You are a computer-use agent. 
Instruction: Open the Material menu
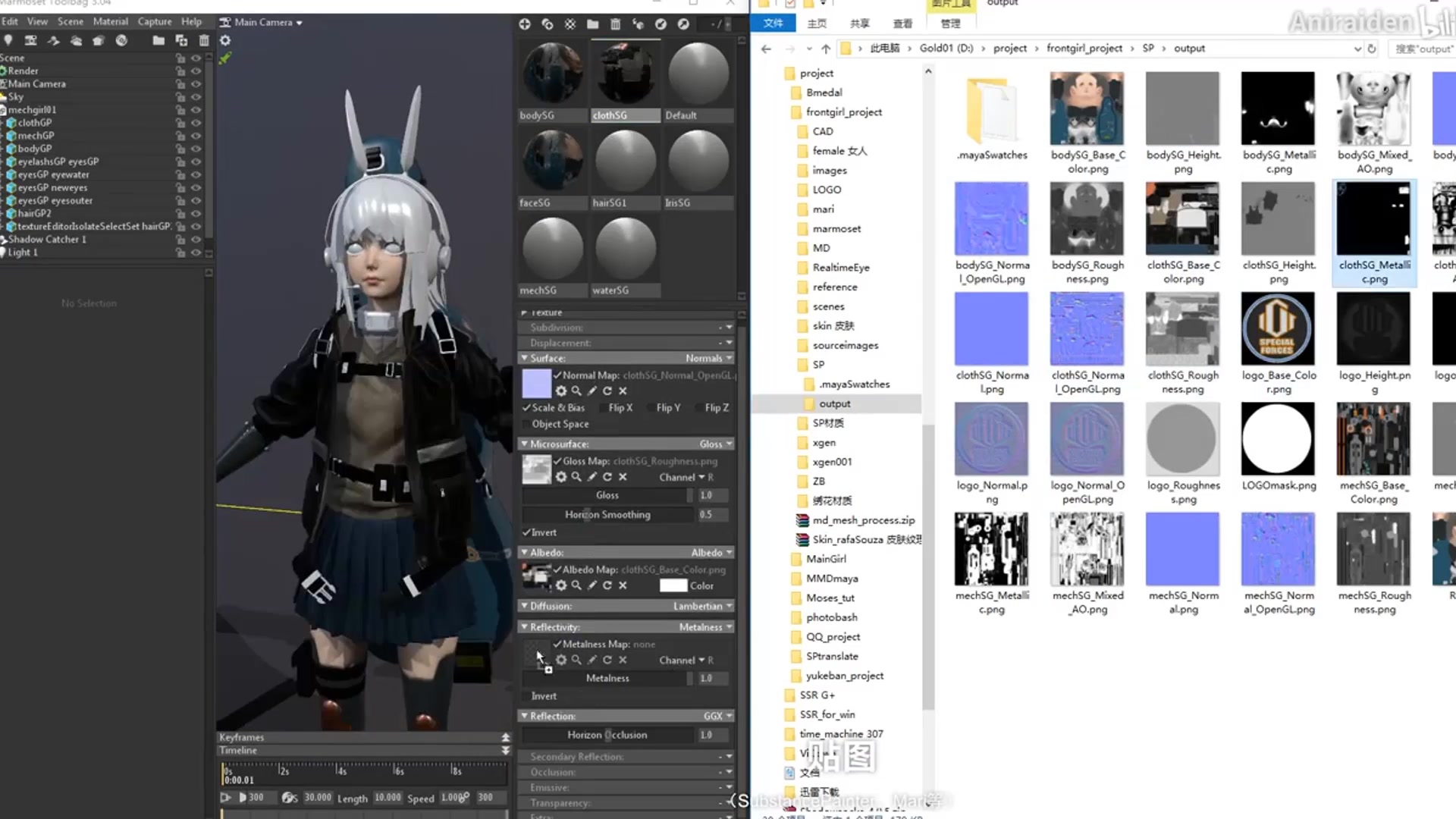[110, 21]
